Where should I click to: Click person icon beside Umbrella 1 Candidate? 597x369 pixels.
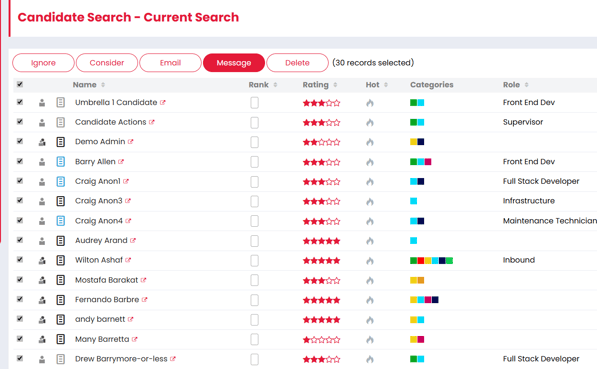click(42, 102)
